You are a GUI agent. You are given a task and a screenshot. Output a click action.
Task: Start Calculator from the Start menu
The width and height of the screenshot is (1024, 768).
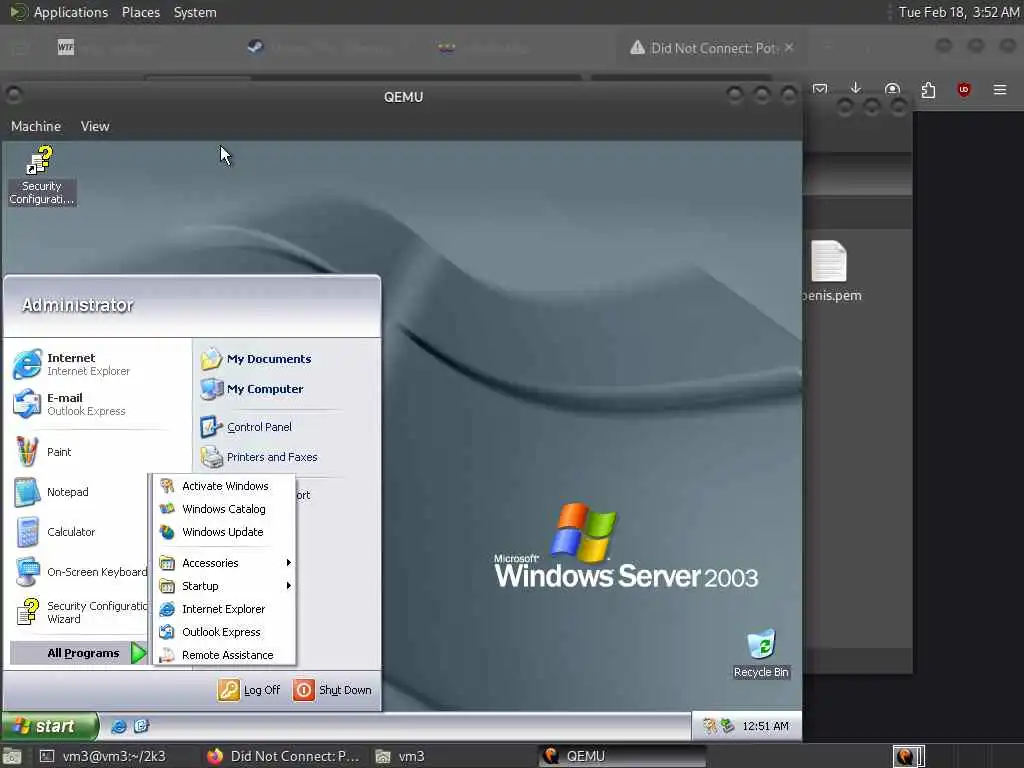pyautogui.click(x=55, y=532)
